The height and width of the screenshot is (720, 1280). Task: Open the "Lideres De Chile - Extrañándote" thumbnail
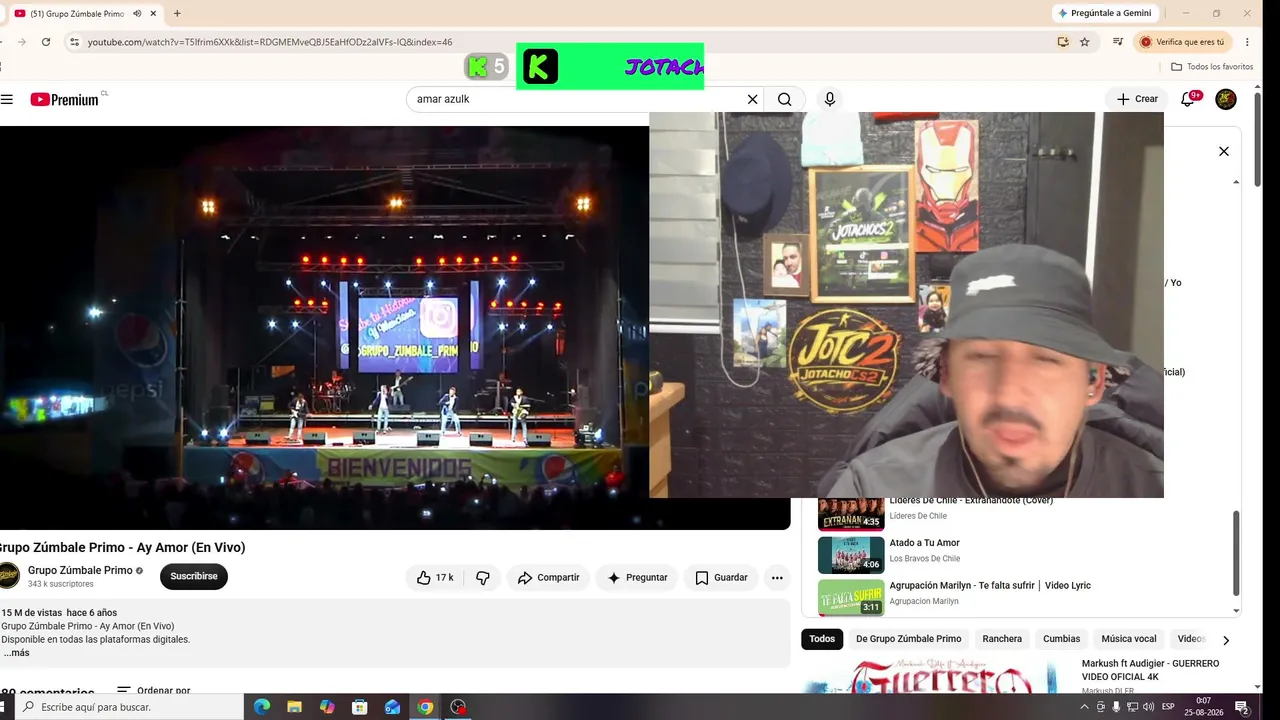click(x=851, y=513)
